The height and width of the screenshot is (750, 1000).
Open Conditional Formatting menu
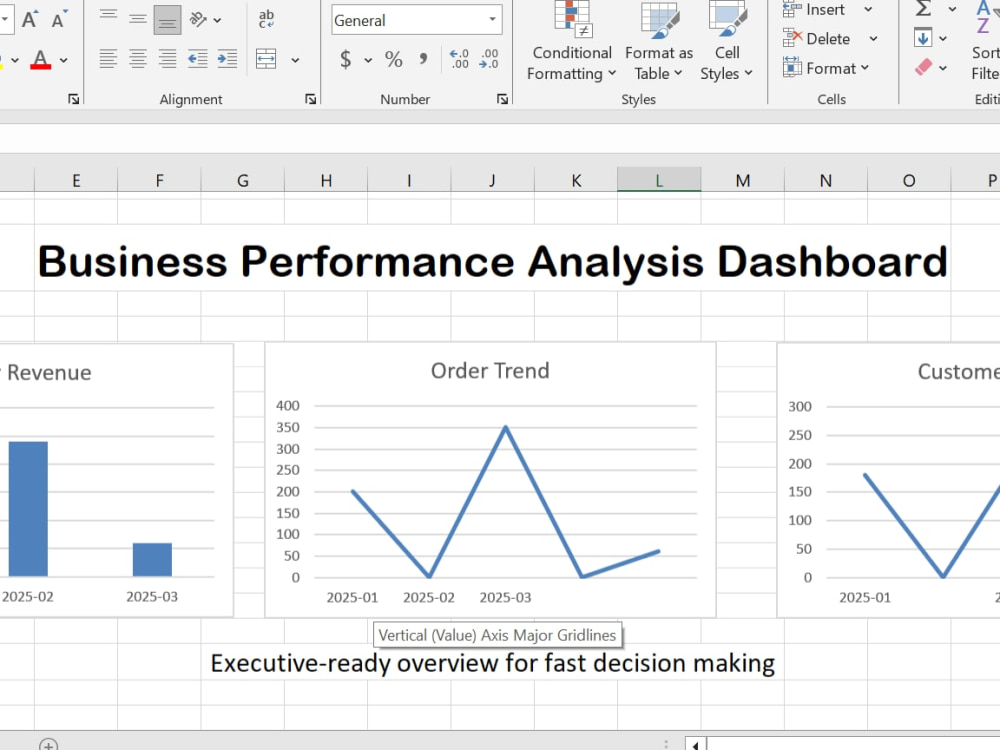point(571,42)
